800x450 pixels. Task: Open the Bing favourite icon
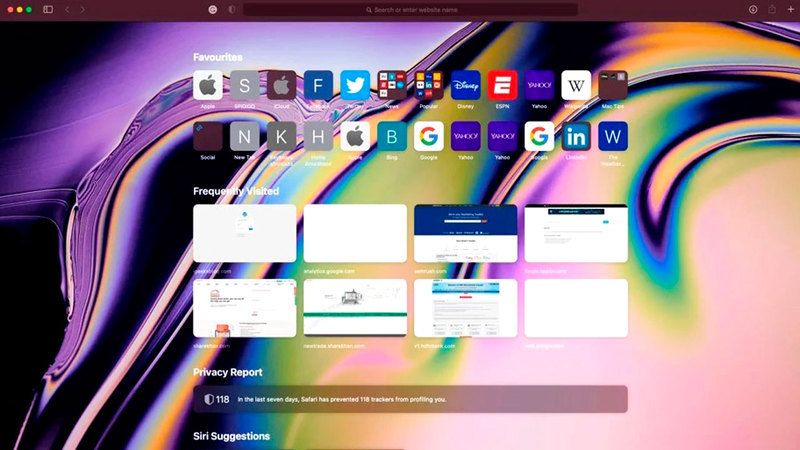click(392, 136)
